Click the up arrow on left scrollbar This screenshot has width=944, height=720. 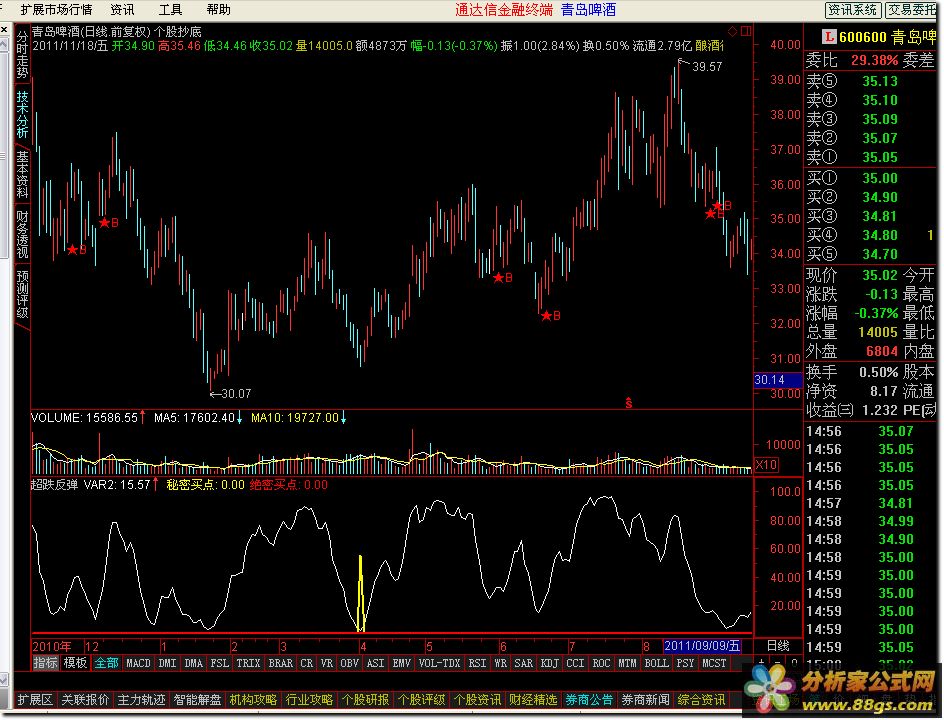4,45
